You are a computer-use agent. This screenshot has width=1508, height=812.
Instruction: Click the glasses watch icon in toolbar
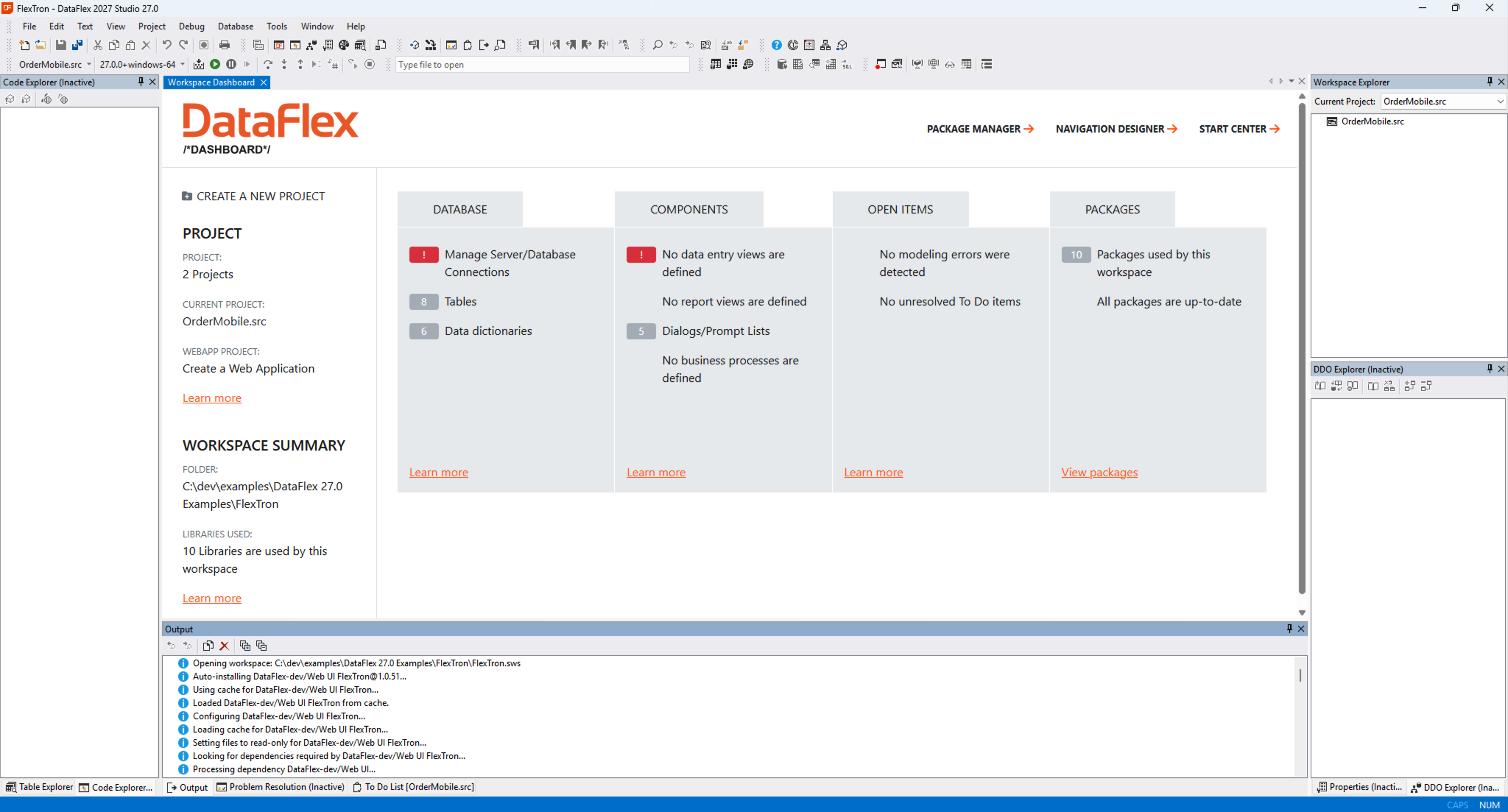click(x=949, y=64)
